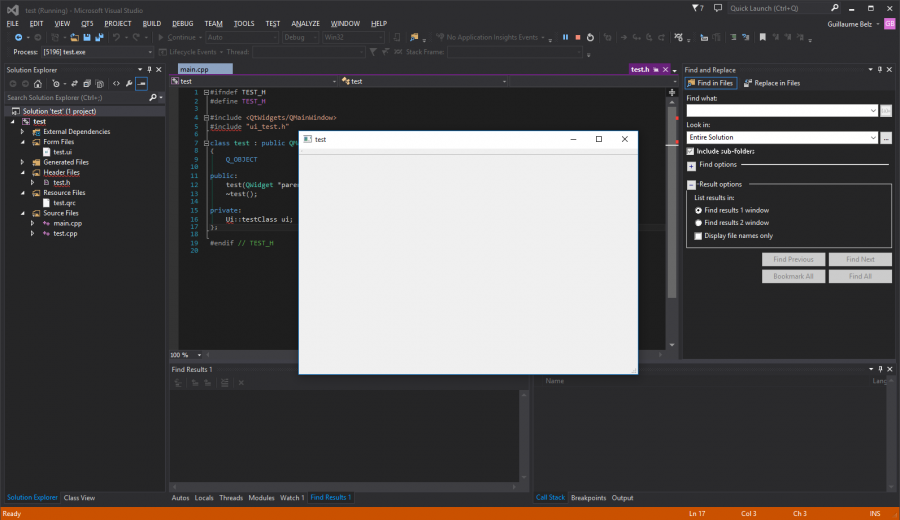Save all files in the toolbar
The image size is (900, 520).
[x=99, y=37]
